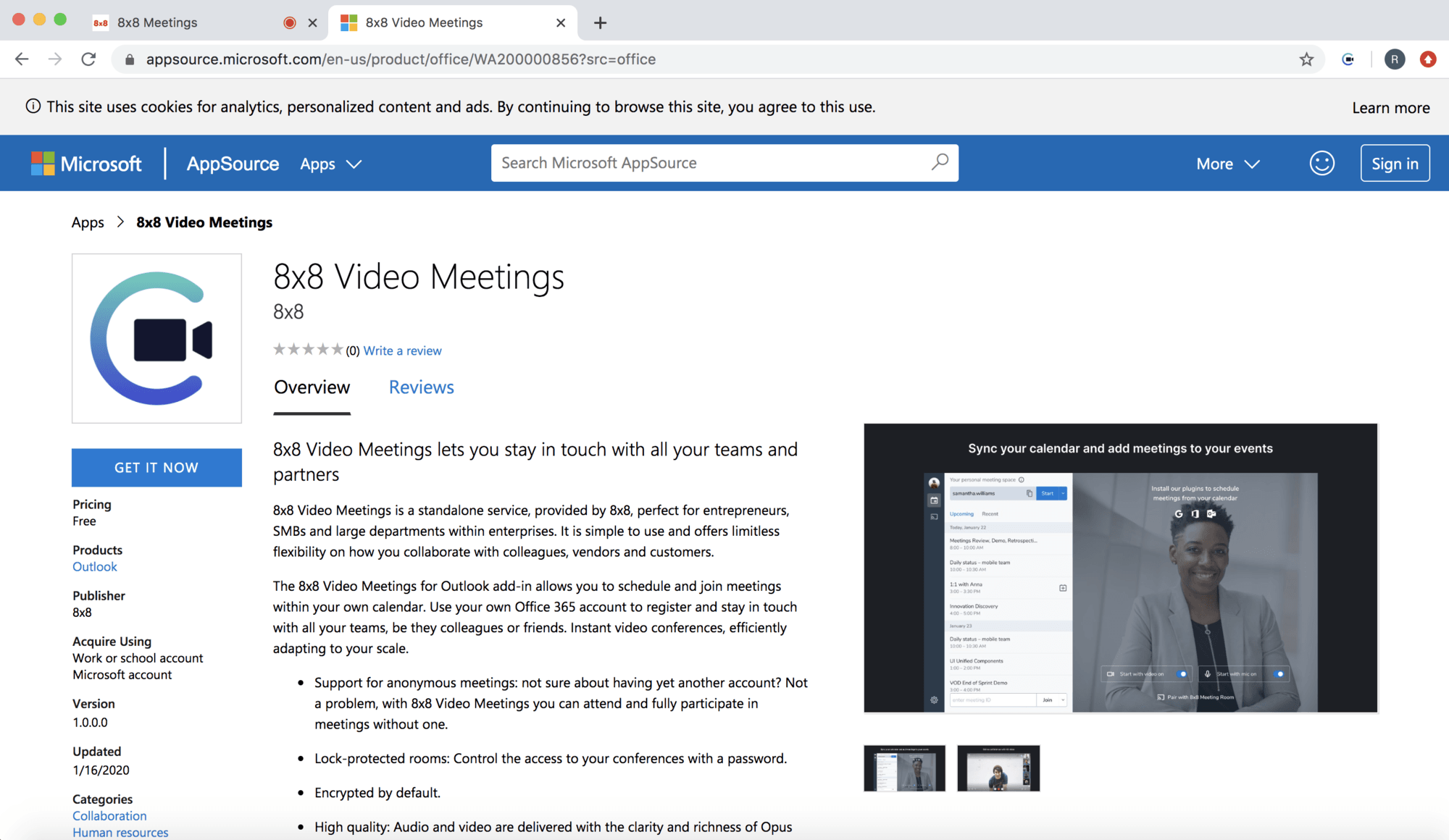Open the smiley feedback icon
The width and height of the screenshot is (1449, 840).
1321,163
